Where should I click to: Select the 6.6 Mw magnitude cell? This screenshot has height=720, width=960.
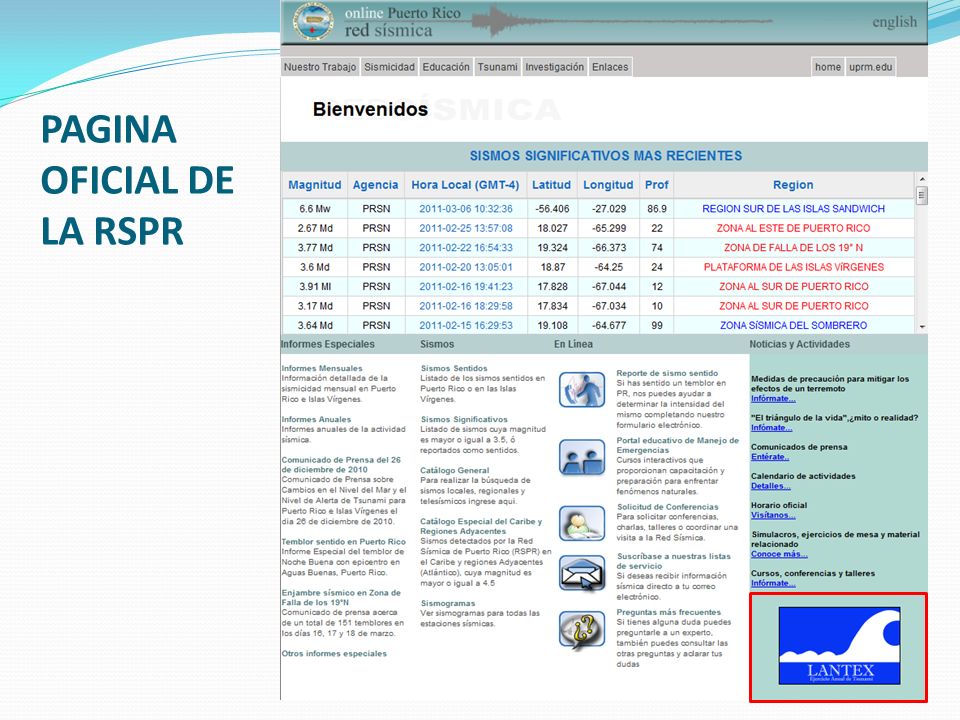(315, 209)
